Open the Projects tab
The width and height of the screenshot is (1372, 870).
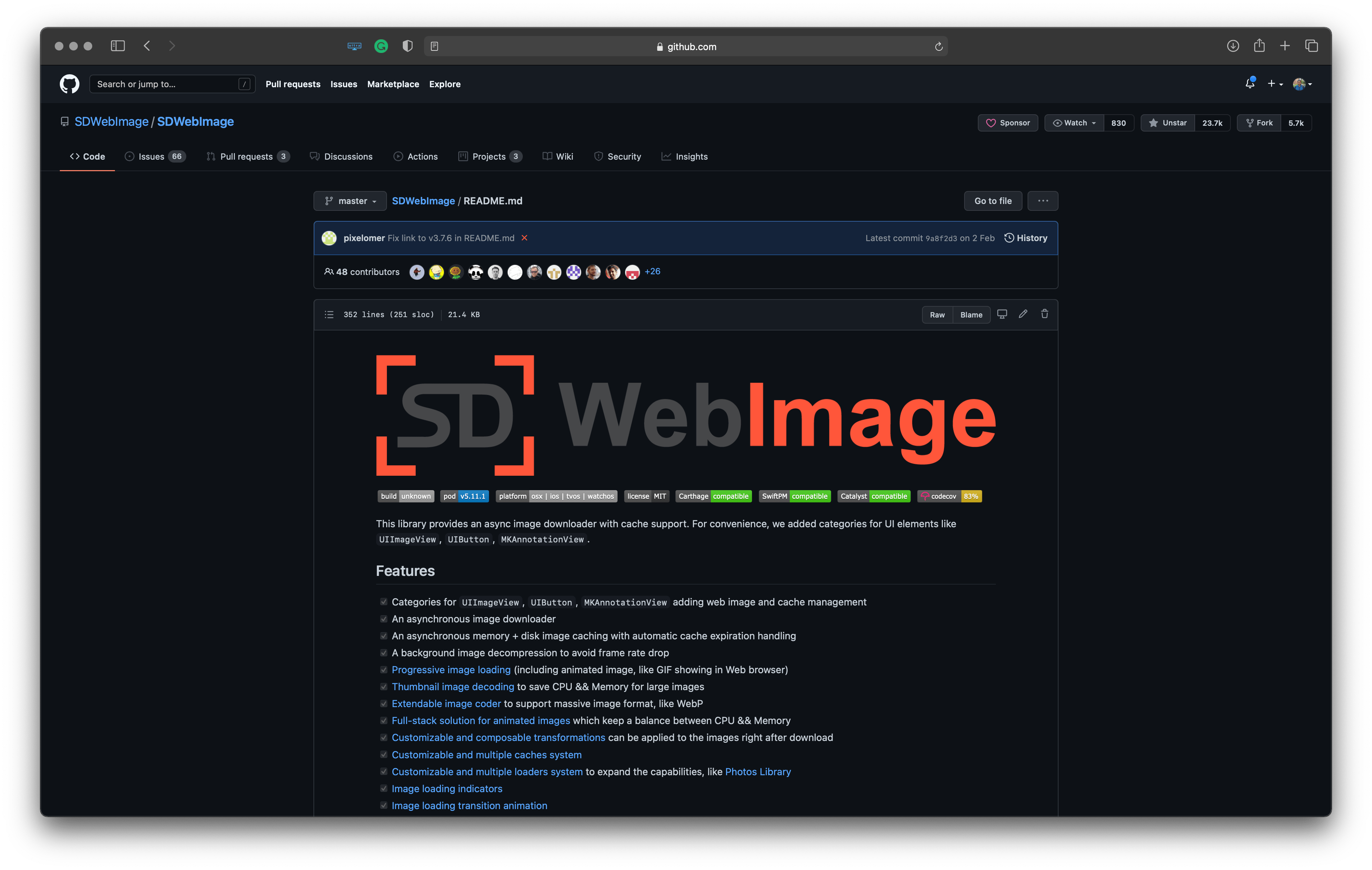pyautogui.click(x=490, y=156)
